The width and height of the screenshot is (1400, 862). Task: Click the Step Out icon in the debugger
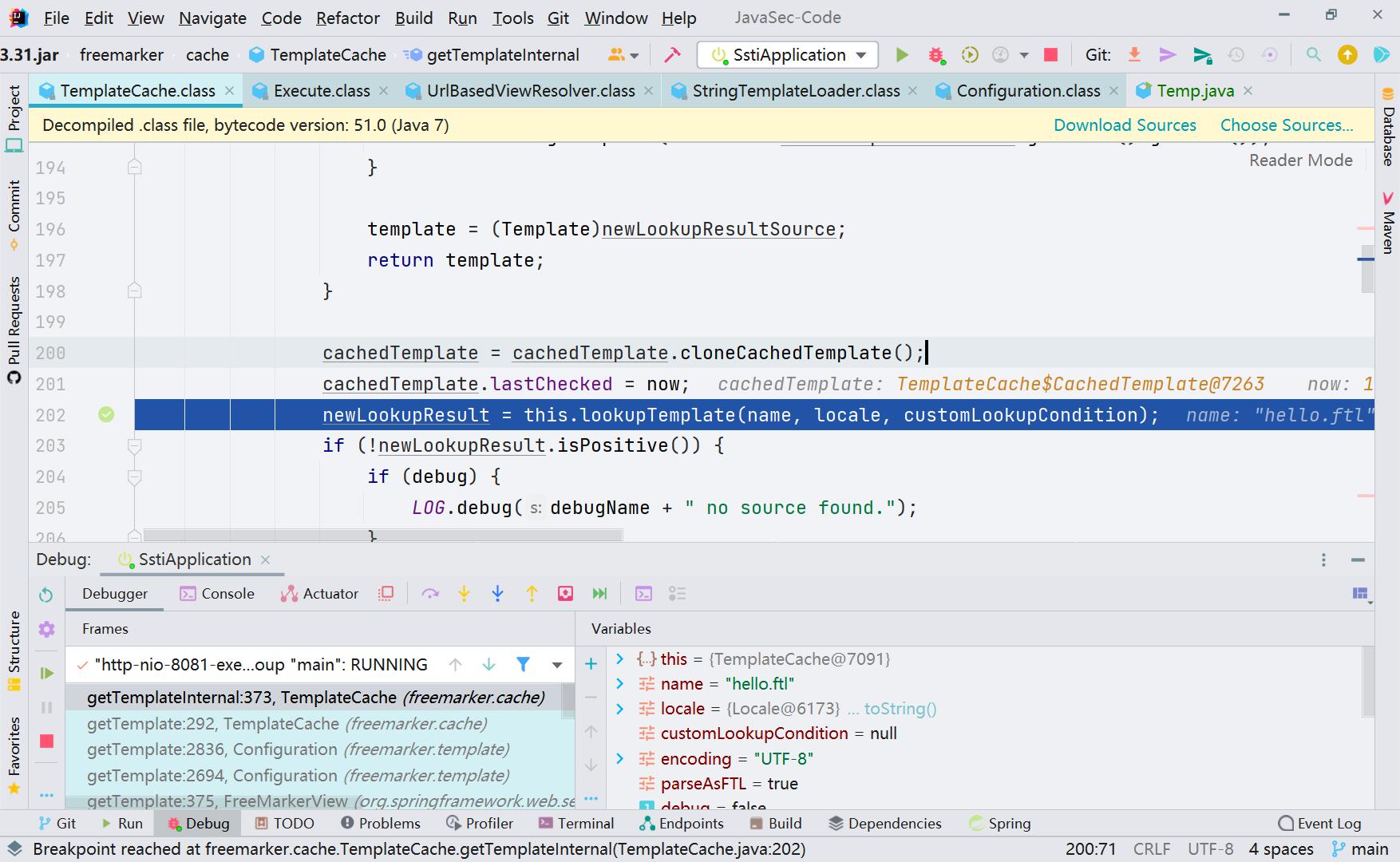coord(532,593)
